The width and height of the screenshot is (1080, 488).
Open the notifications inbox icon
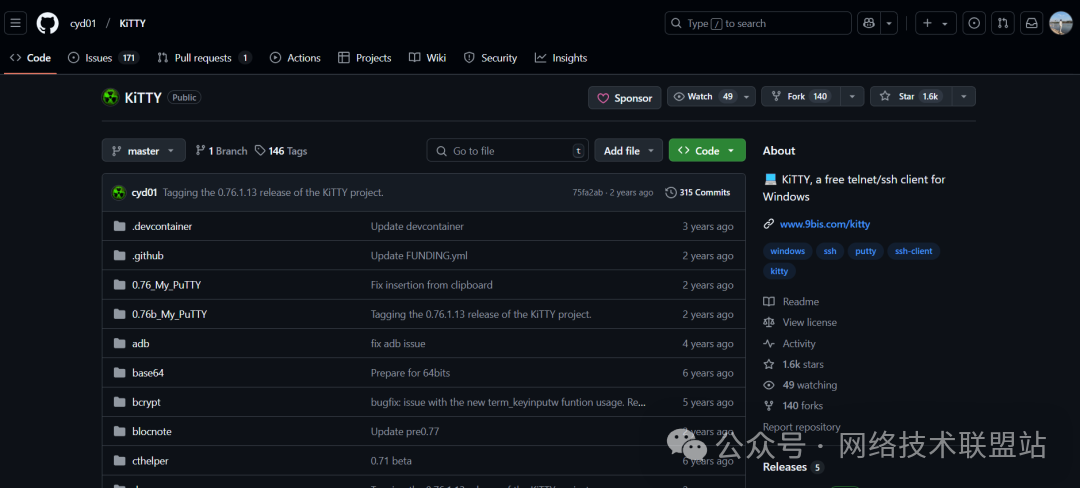(1032, 23)
